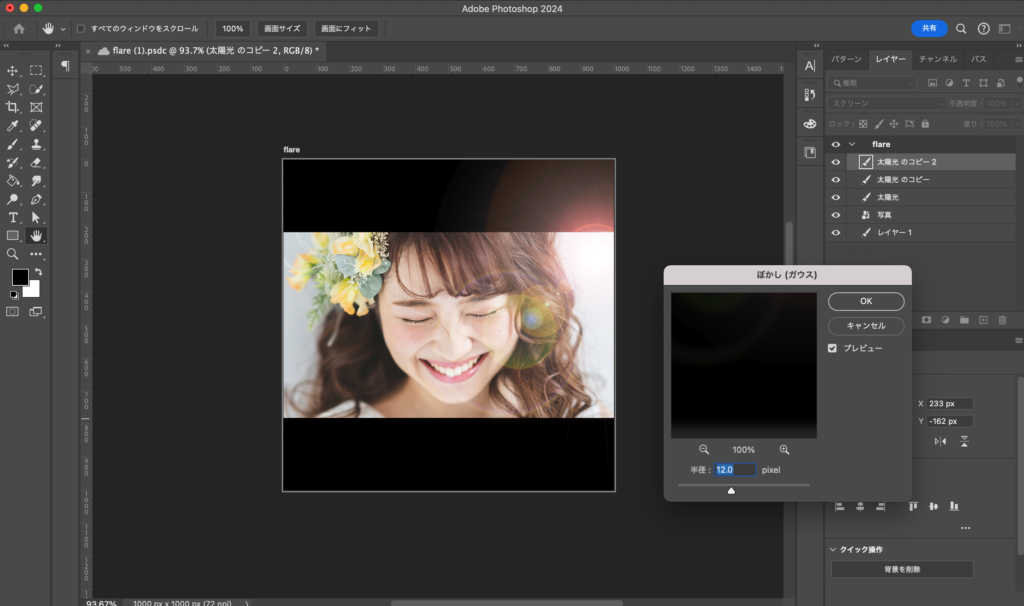The width and height of the screenshot is (1024, 606).
Task: Click OK in the Gaussian blur dialog
Action: (x=865, y=301)
